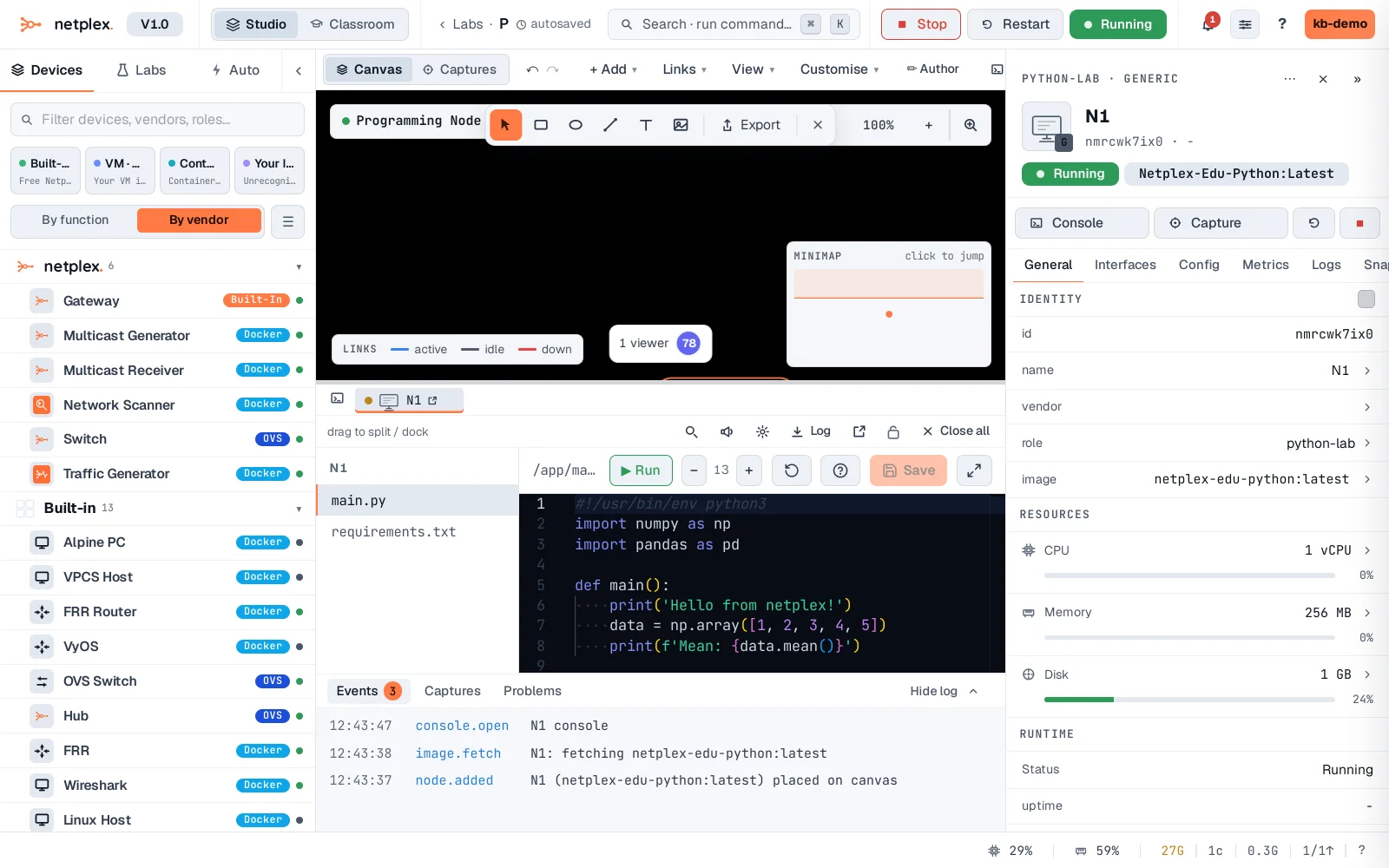Switch to the Interfaces tab
Viewport: 1389px width, 868px height.
tap(1125, 265)
